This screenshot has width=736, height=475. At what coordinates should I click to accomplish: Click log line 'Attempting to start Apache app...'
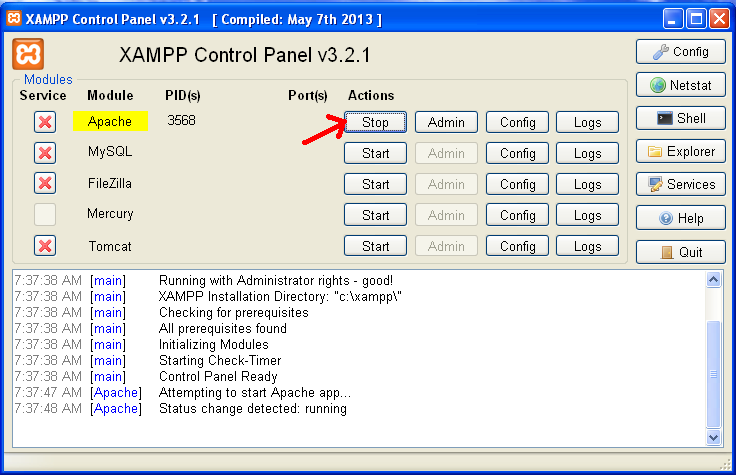pyautogui.click(x=255, y=392)
